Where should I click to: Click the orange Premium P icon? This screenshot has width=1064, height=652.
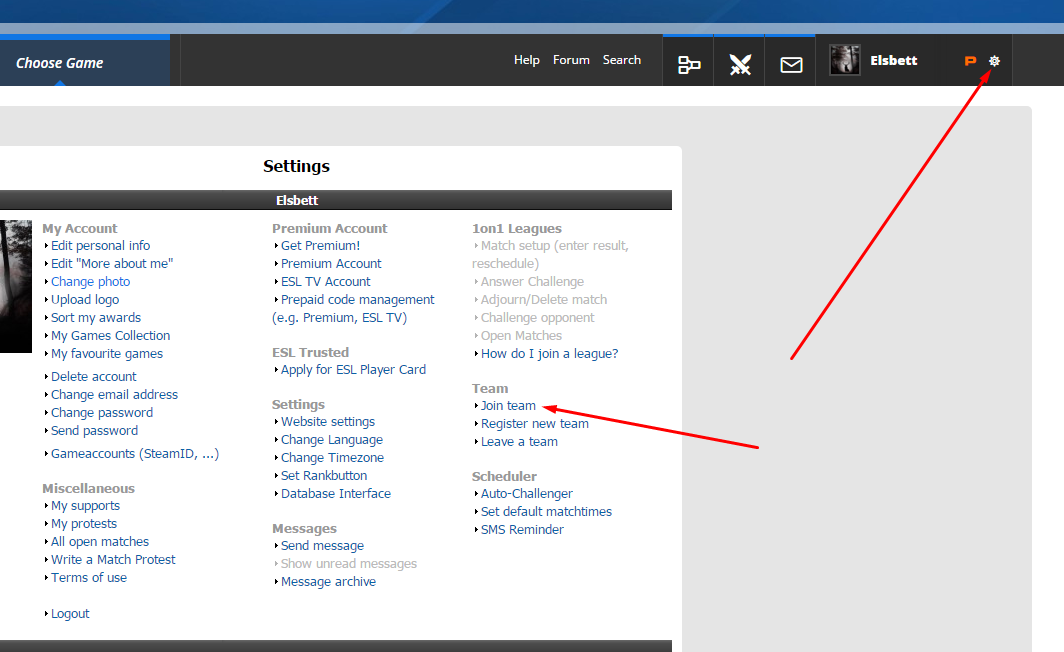click(969, 61)
